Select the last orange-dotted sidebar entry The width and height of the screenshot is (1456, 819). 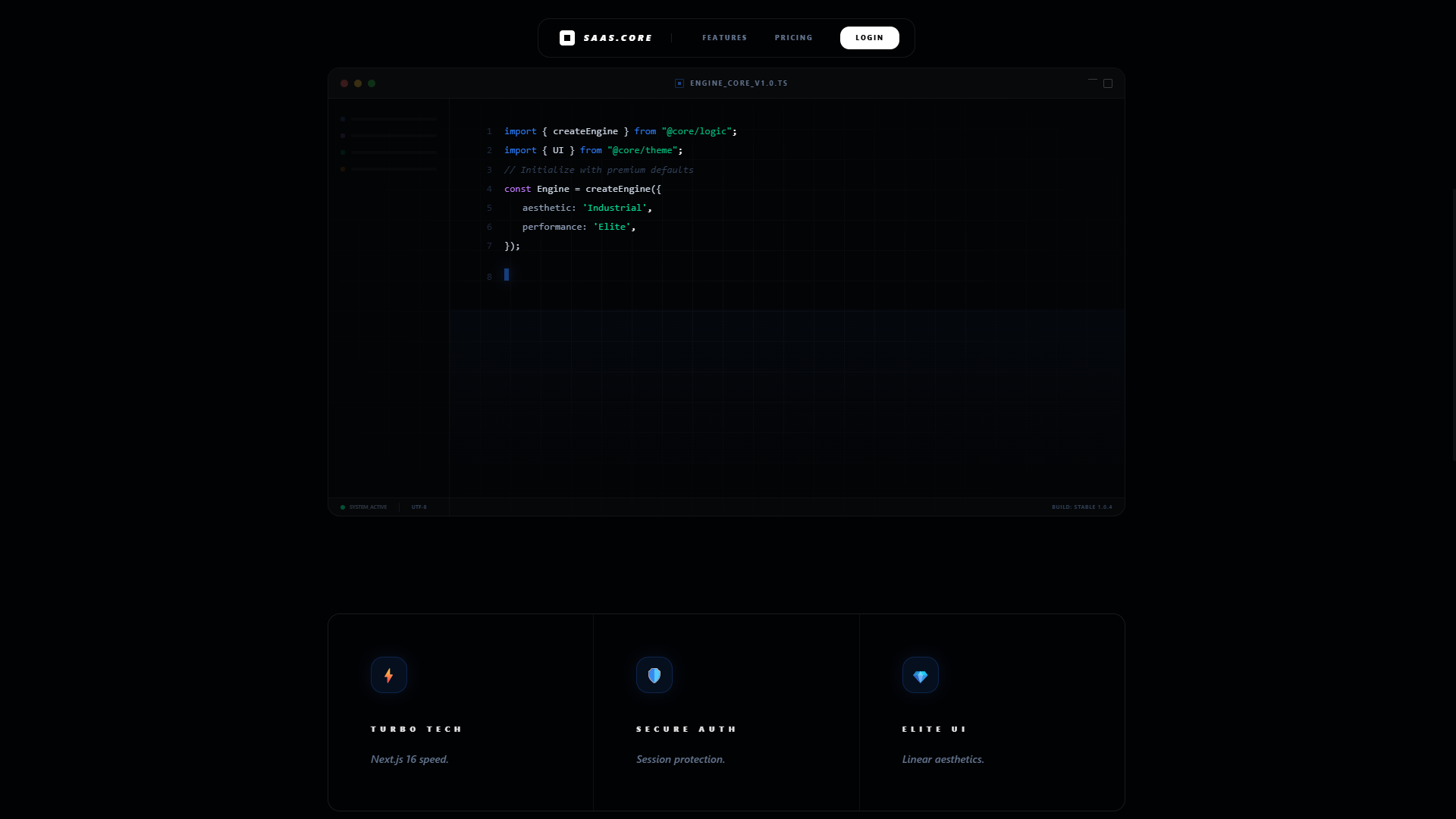389,169
